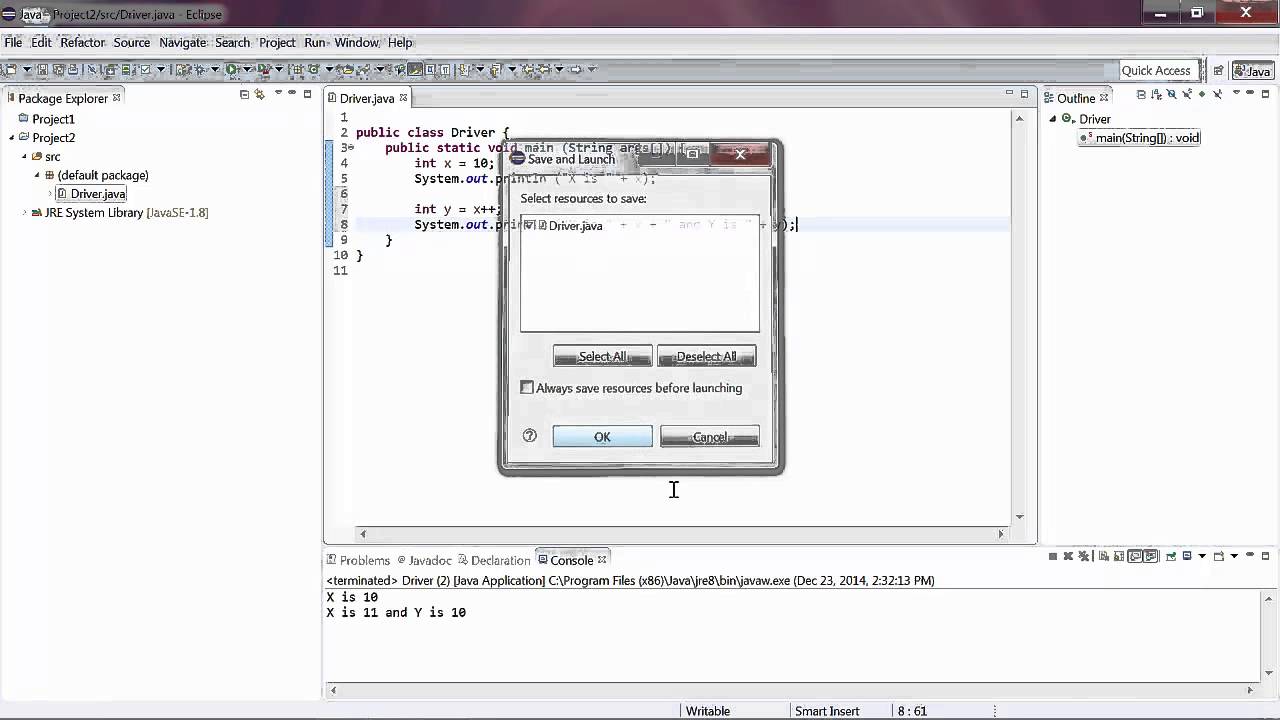Expand JRE System Library node
The width and height of the screenshot is (1280, 720).
point(25,213)
